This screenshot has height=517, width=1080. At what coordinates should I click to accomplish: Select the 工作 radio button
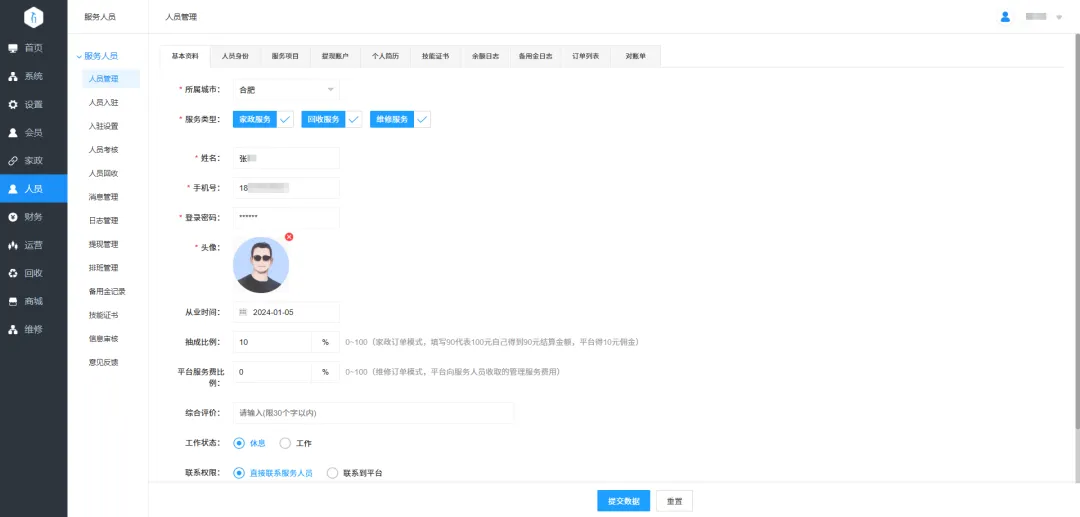click(x=285, y=443)
